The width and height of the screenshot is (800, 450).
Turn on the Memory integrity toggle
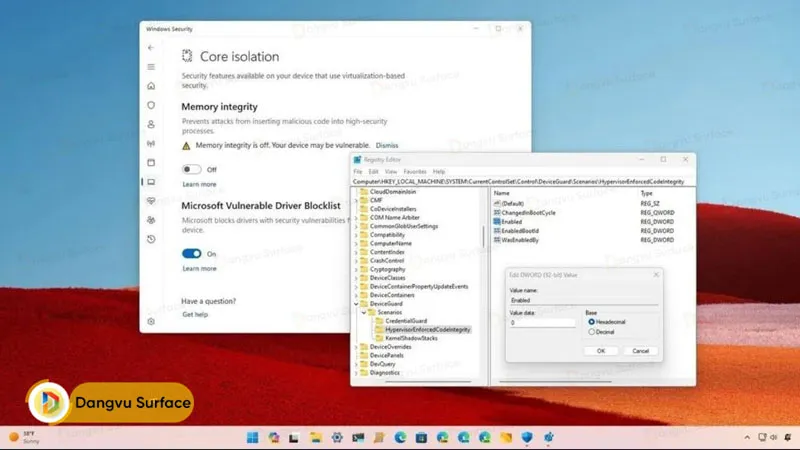tap(191, 169)
